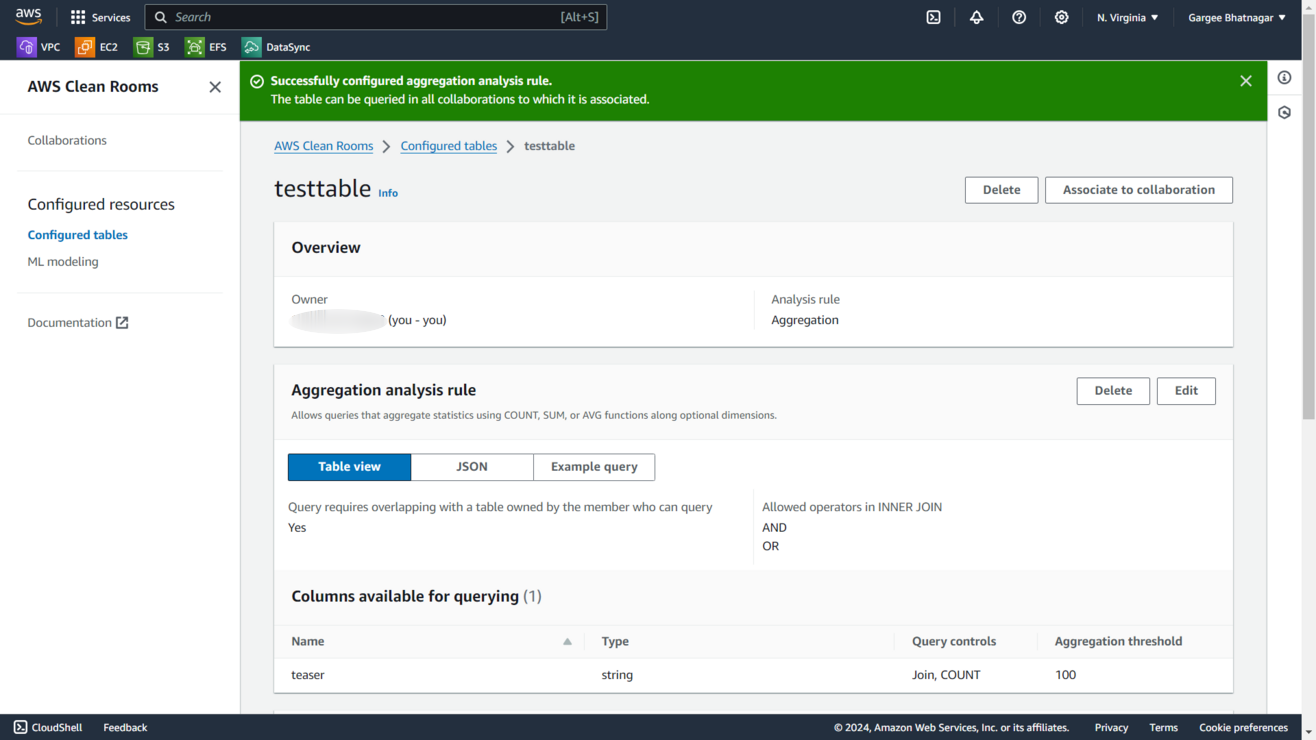Open the S3 shortcut
Image resolution: width=1316 pixels, height=740 pixels.
[152, 47]
